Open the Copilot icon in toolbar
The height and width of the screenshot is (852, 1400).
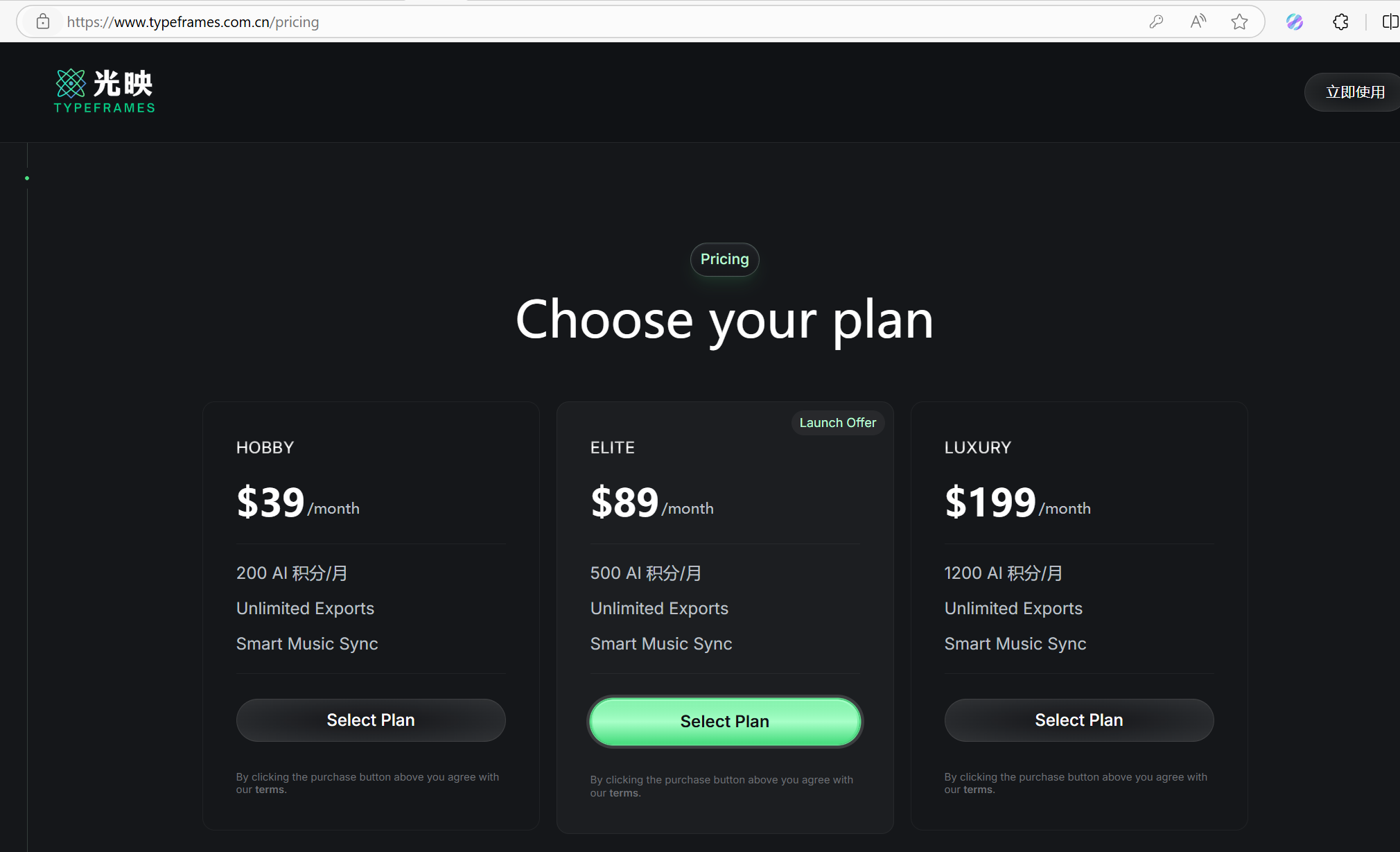1295,21
